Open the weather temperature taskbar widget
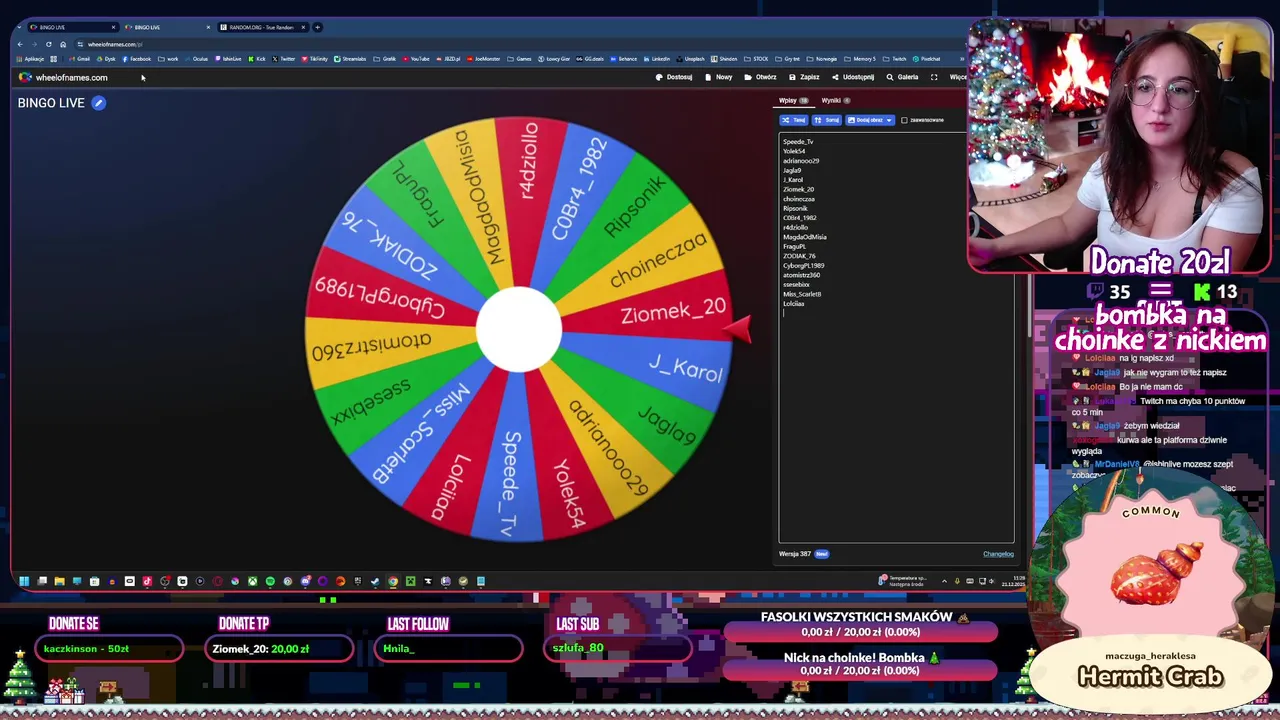This screenshot has height=720, width=1280. click(902, 581)
